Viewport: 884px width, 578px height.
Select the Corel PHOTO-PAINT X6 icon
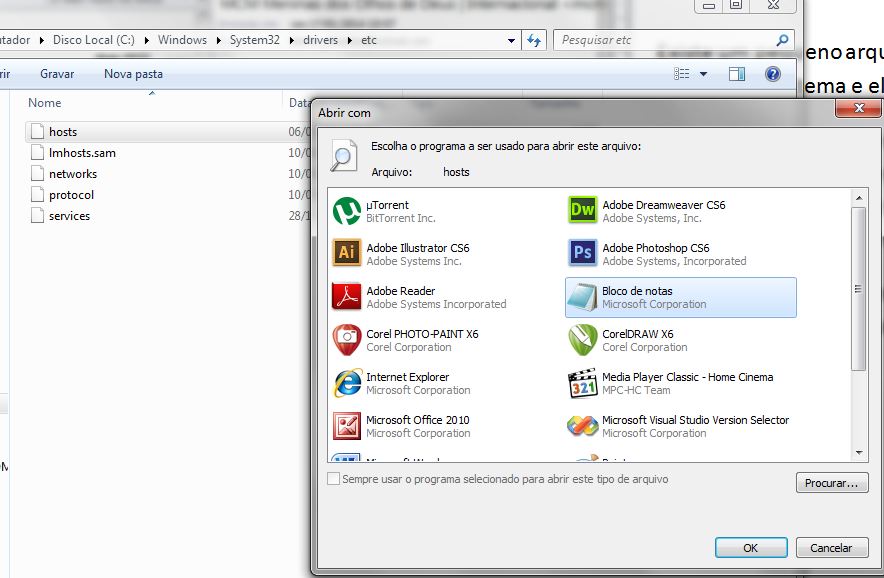(347, 340)
